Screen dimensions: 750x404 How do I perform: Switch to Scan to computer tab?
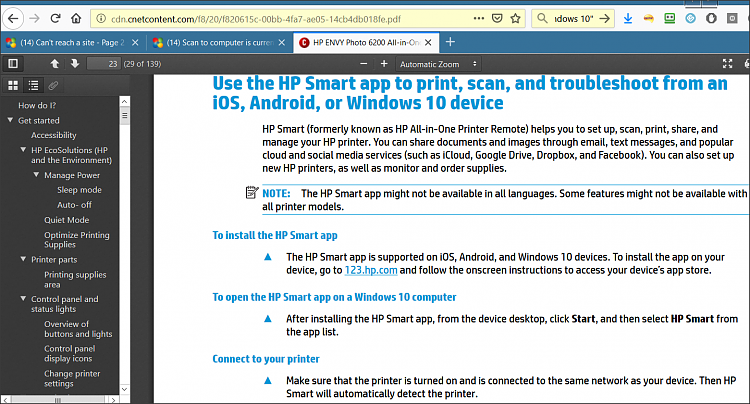coord(219,43)
